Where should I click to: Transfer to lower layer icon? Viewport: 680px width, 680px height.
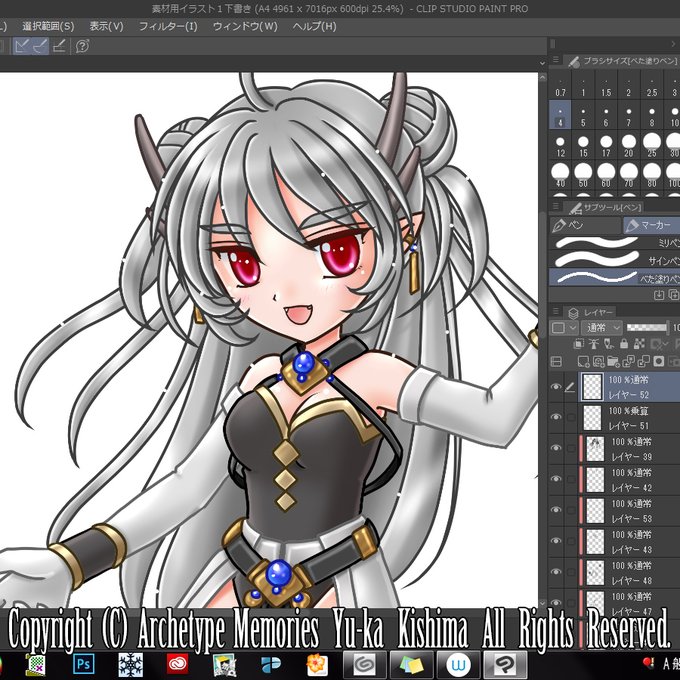pyautogui.click(x=628, y=361)
